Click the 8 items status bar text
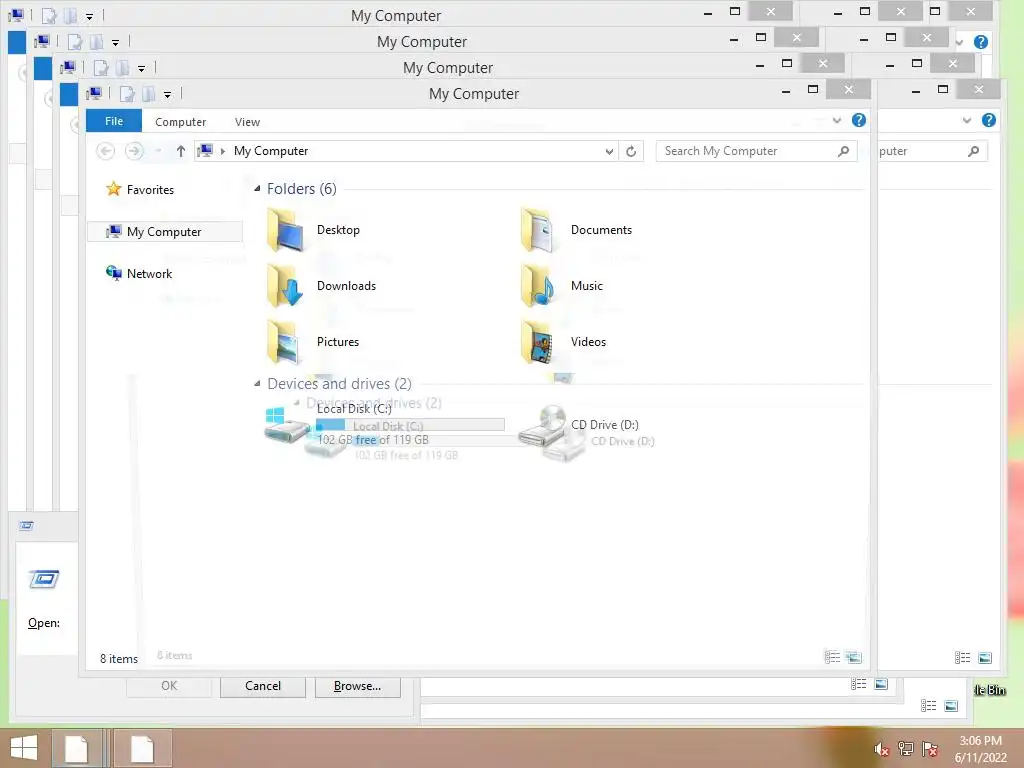The image size is (1024, 768). [119, 659]
